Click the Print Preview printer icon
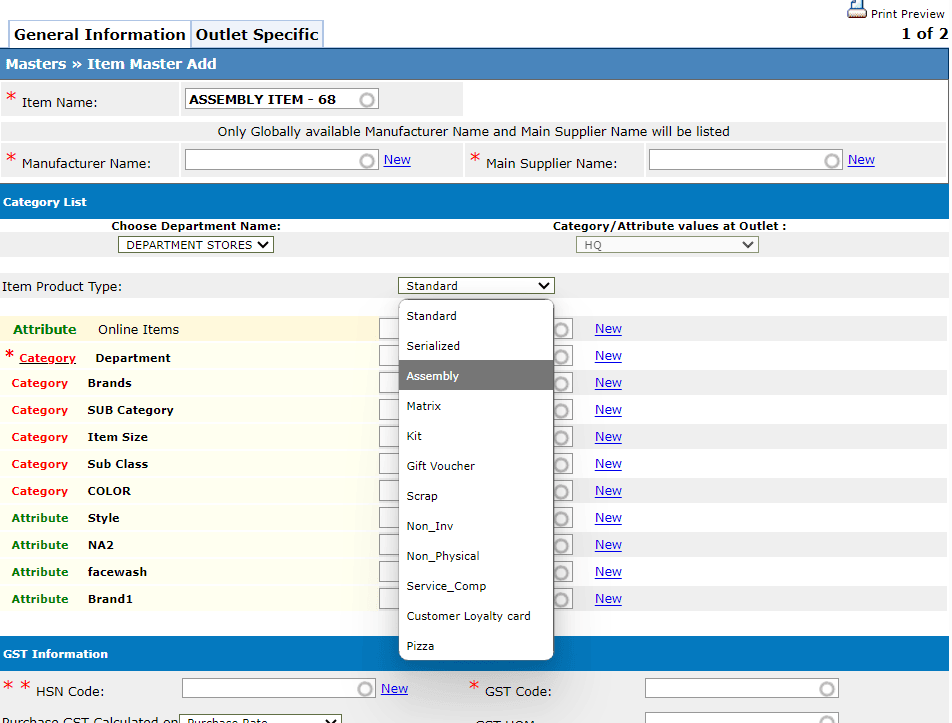 point(857,11)
